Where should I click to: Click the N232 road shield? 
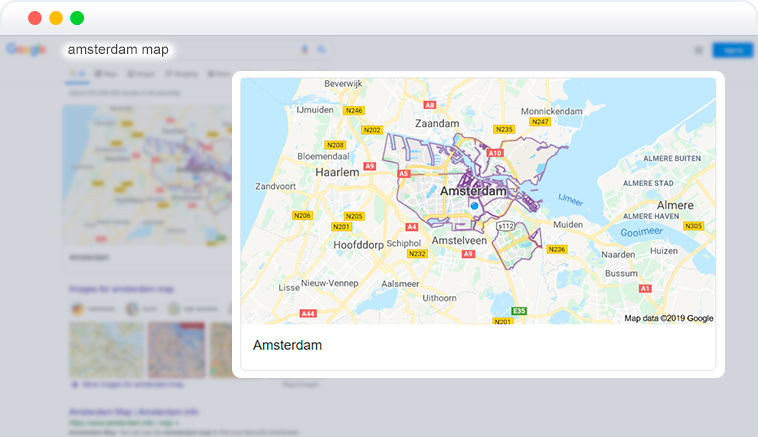(417, 253)
